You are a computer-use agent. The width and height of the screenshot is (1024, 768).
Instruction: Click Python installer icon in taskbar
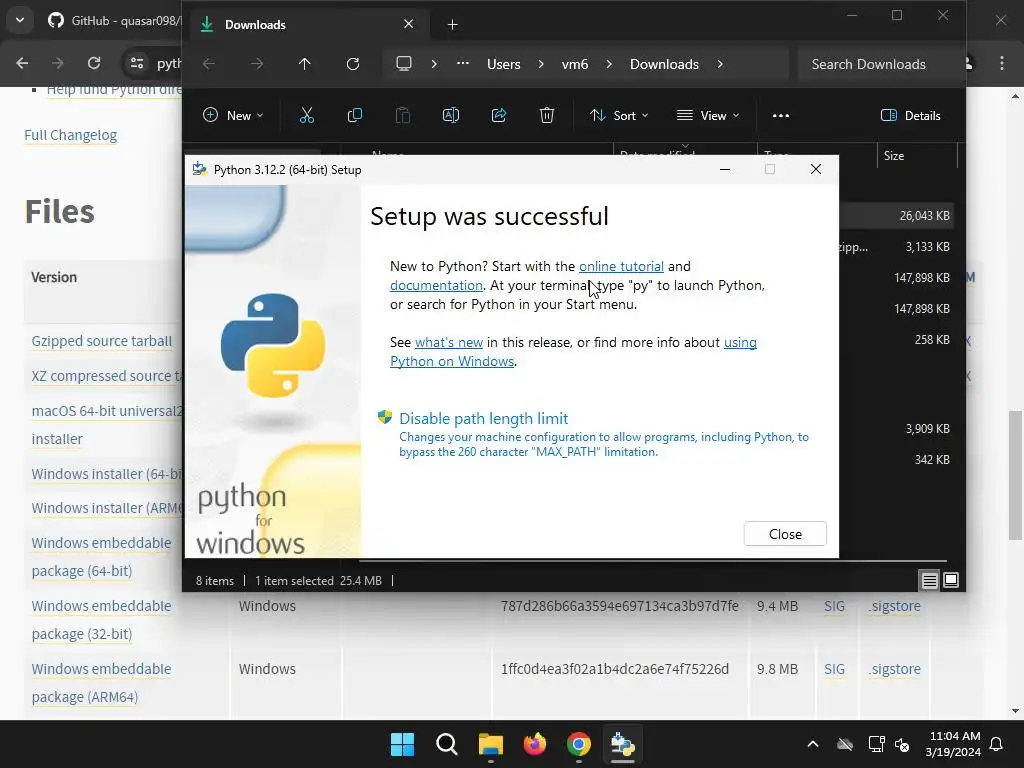(x=622, y=744)
